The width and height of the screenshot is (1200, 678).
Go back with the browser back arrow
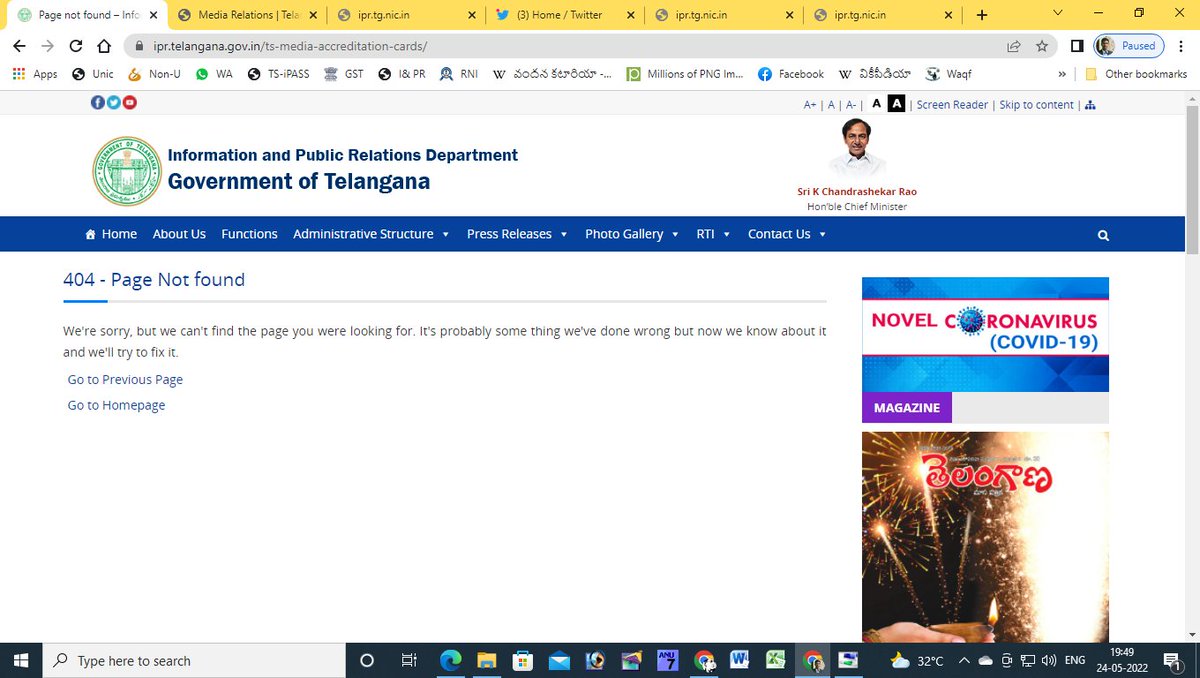click(19, 46)
